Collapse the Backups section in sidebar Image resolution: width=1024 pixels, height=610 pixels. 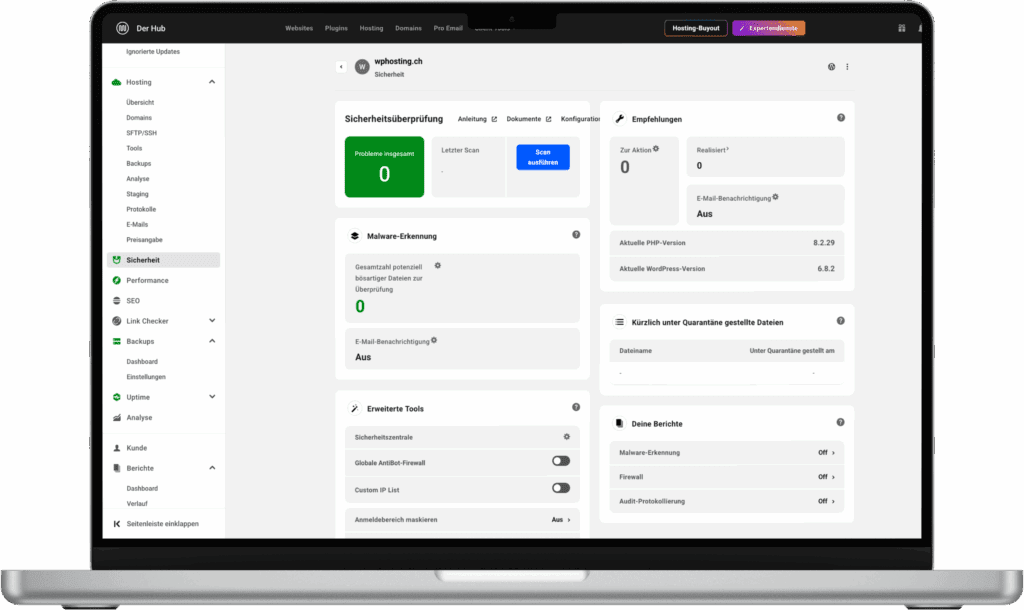tap(214, 341)
